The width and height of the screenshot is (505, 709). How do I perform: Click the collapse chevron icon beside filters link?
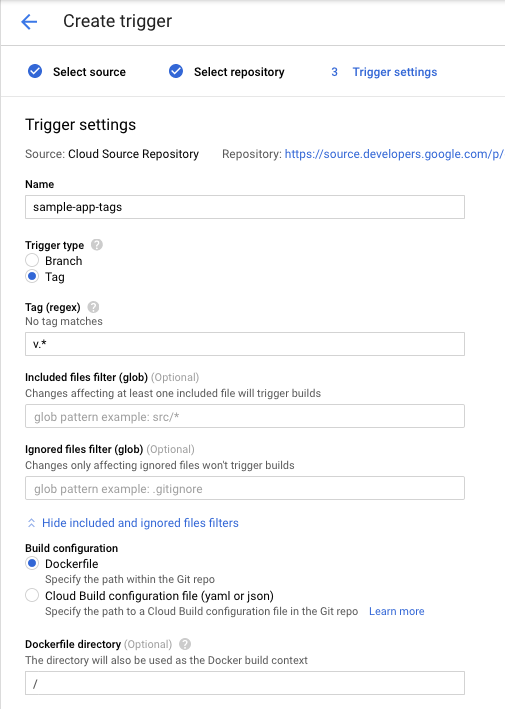tap(31, 523)
